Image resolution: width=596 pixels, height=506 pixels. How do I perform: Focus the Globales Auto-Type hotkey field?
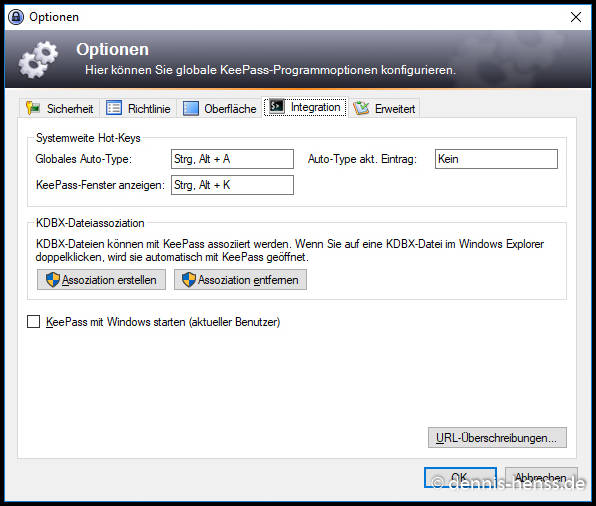[x=232, y=159]
